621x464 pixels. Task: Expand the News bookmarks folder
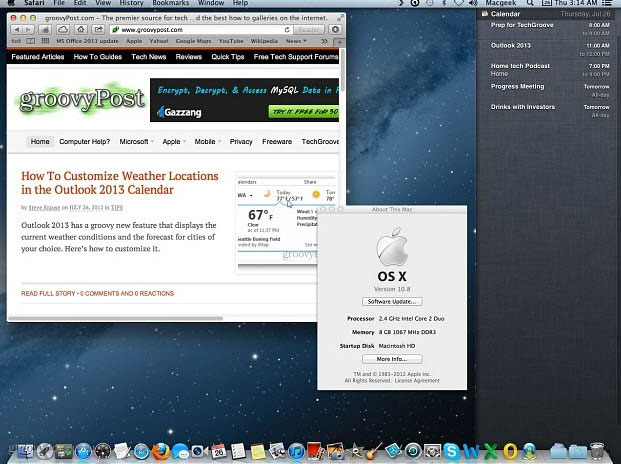coord(296,41)
